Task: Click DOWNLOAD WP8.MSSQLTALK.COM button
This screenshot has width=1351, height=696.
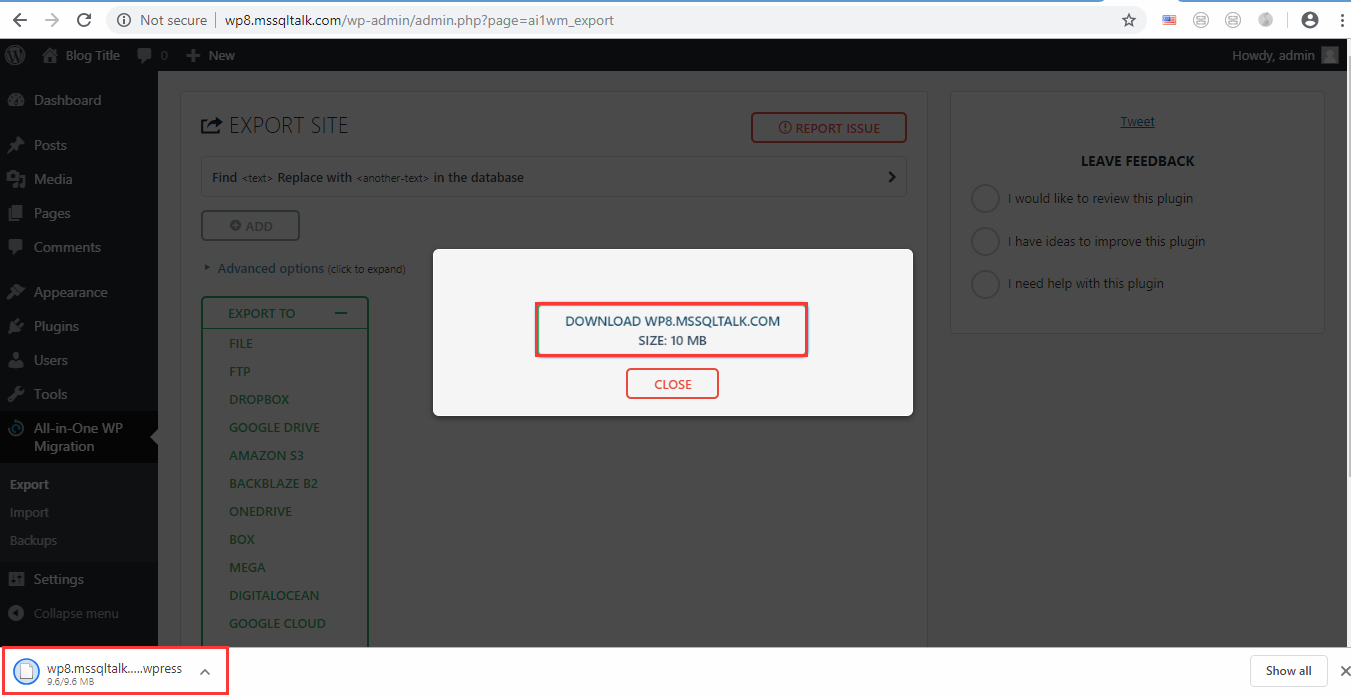Action: pyautogui.click(x=672, y=330)
